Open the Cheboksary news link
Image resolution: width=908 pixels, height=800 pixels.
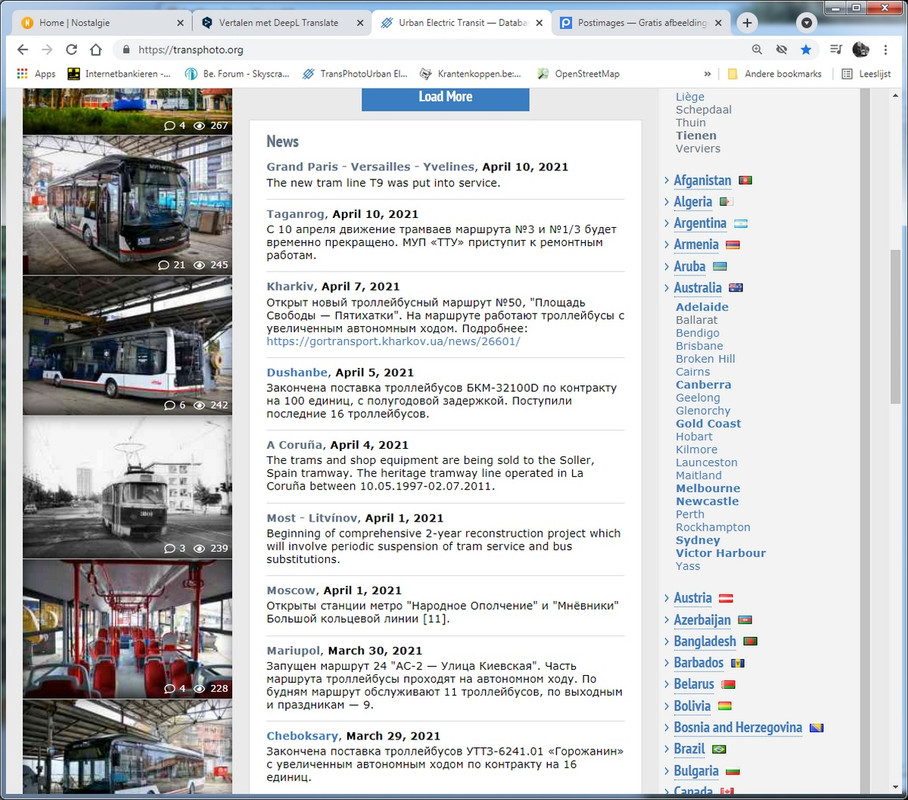(302, 736)
